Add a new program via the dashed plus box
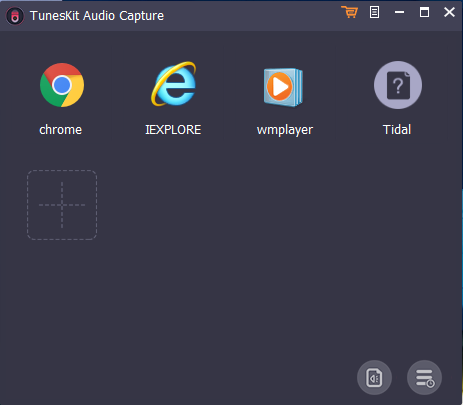Image resolution: width=463 pixels, height=405 pixels. point(62,205)
